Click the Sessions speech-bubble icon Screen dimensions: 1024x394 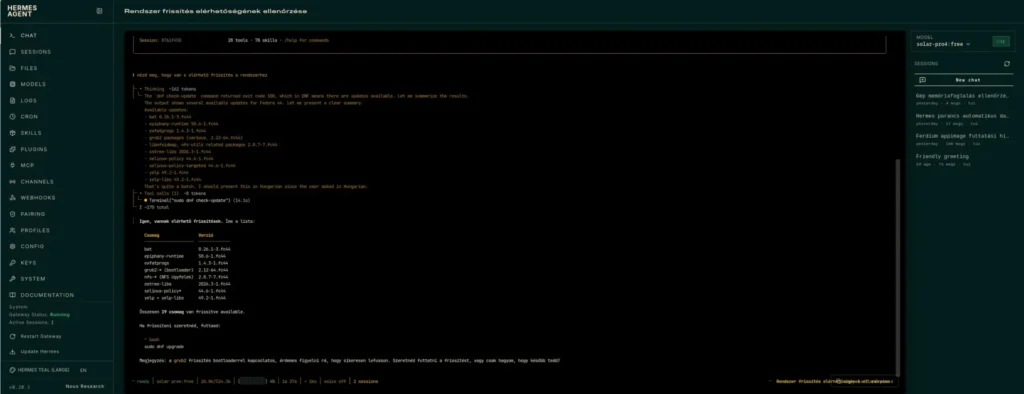(12, 52)
